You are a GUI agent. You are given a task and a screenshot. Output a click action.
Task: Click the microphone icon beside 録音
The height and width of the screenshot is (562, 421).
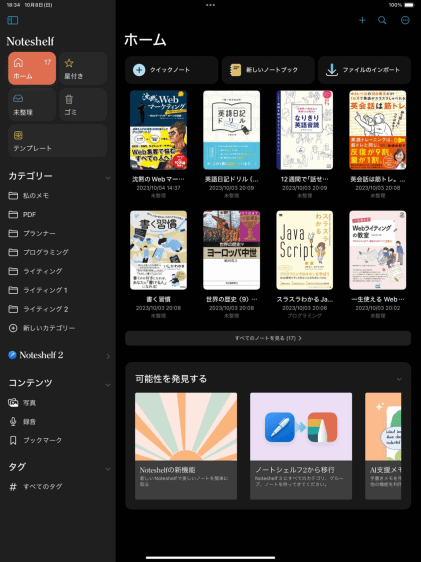click(13, 422)
